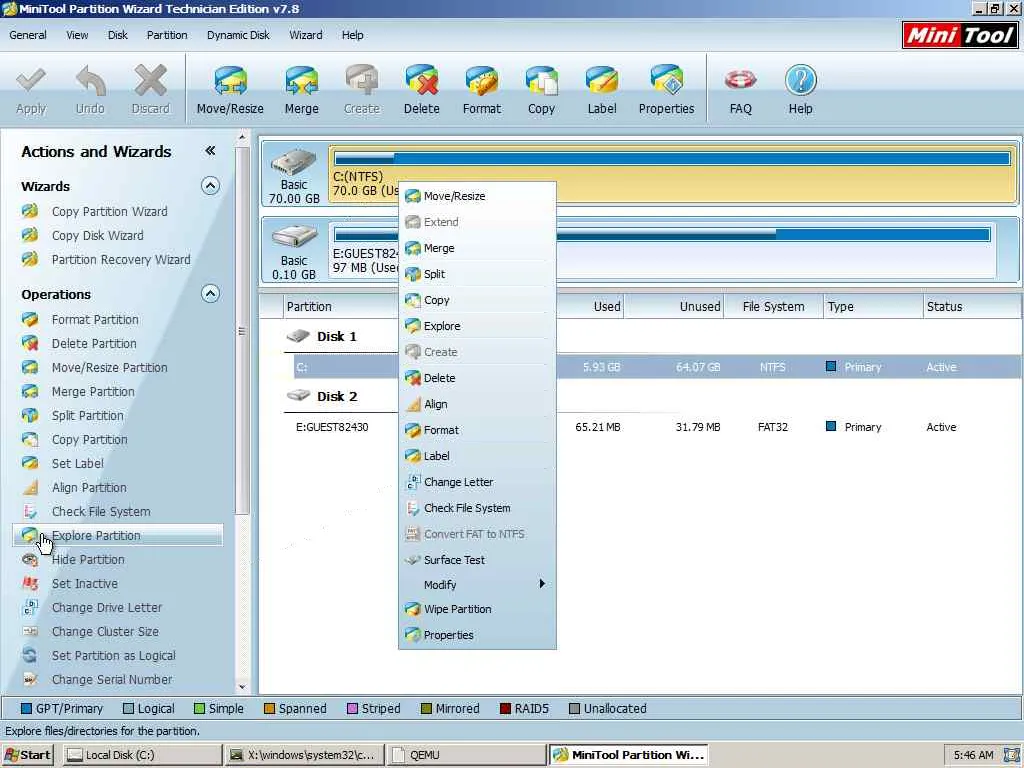Expand the Modify submenu in context menu
Image resolution: width=1024 pixels, height=768 pixels.
(477, 584)
